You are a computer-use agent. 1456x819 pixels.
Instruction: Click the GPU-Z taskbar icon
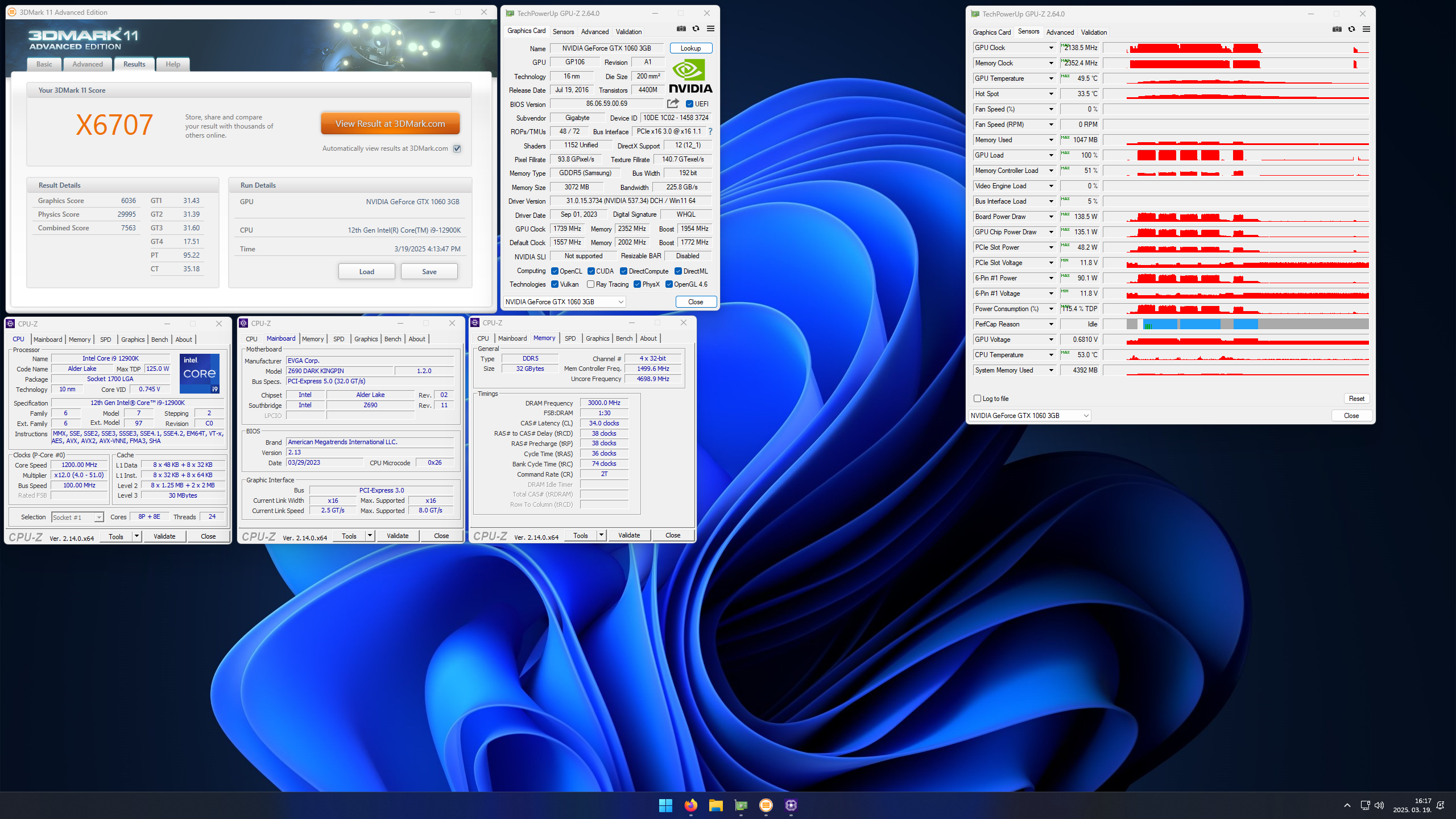pyautogui.click(x=741, y=805)
